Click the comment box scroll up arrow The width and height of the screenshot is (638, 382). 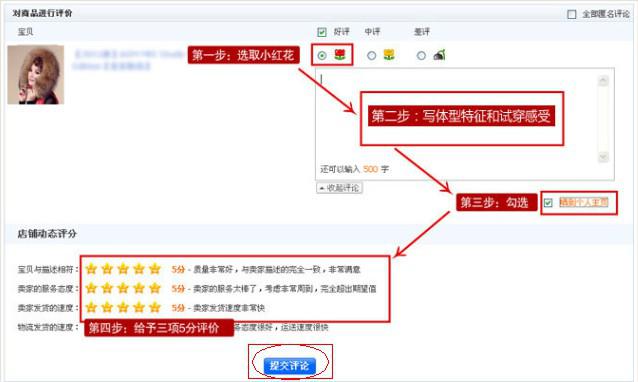coord(603,81)
